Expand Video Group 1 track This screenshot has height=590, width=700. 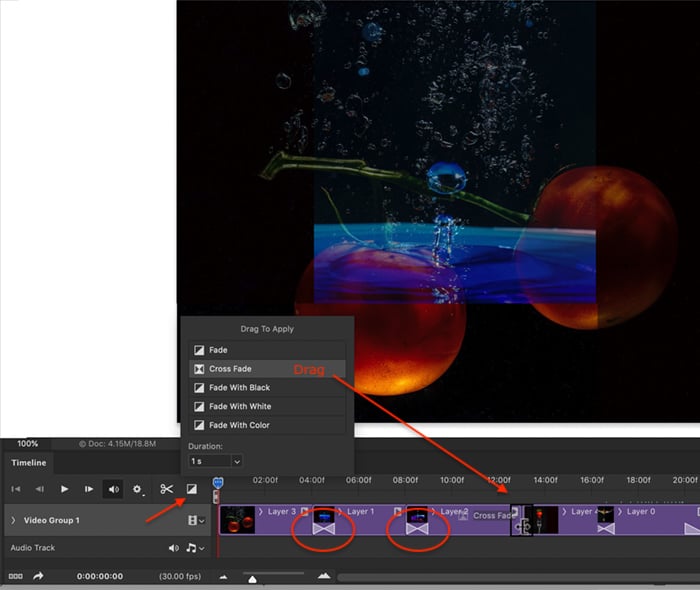coord(13,520)
